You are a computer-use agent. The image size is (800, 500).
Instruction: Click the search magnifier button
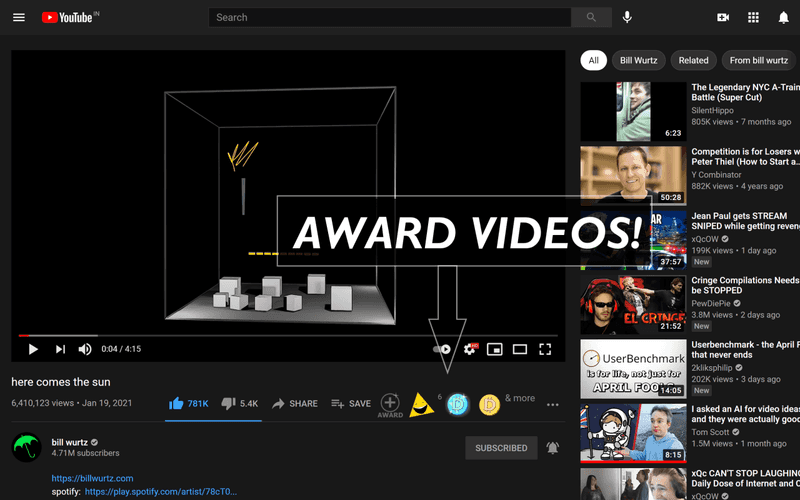pos(591,17)
